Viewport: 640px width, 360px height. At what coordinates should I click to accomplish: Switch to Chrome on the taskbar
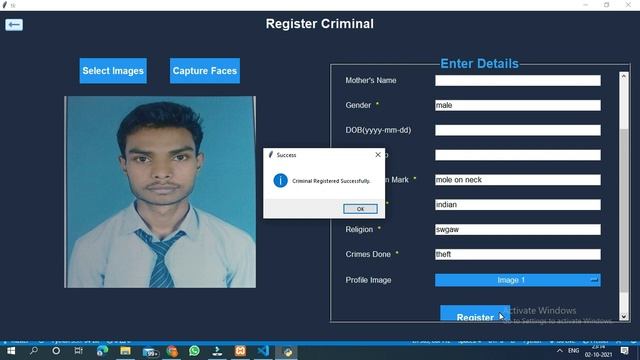[x=172, y=351]
